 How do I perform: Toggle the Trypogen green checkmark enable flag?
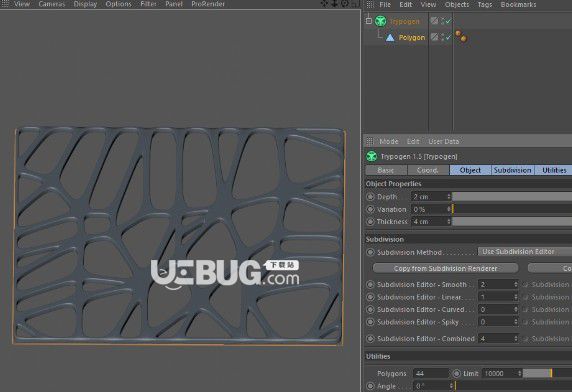point(448,22)
